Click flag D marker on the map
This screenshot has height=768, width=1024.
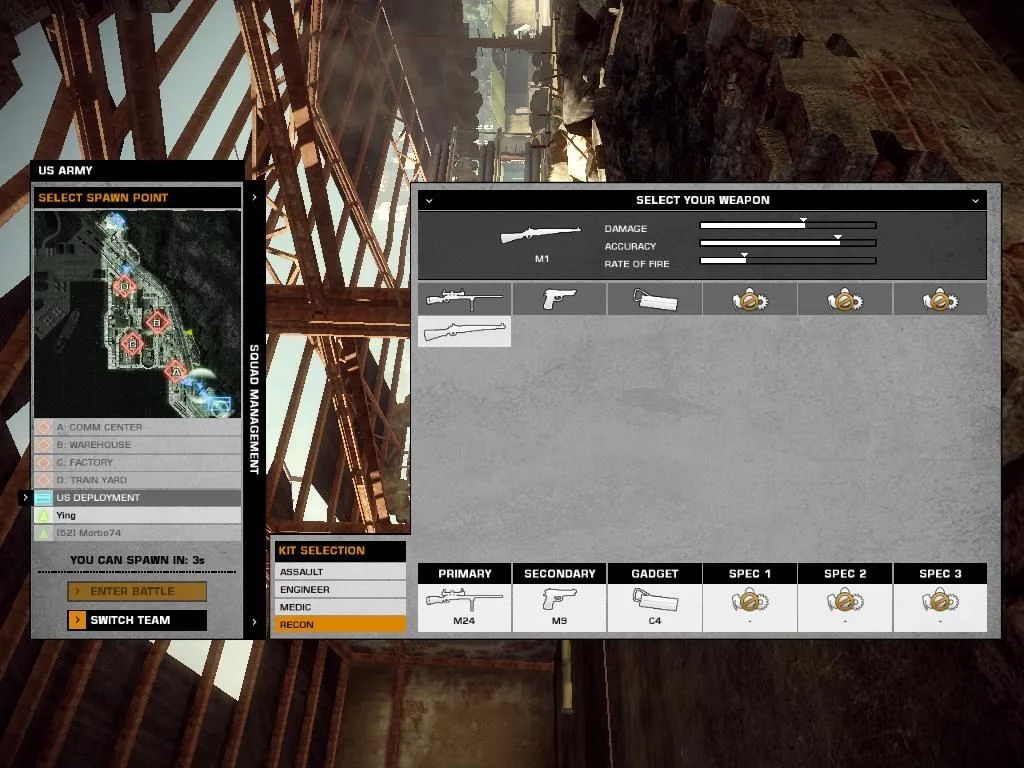coord(125,286)
